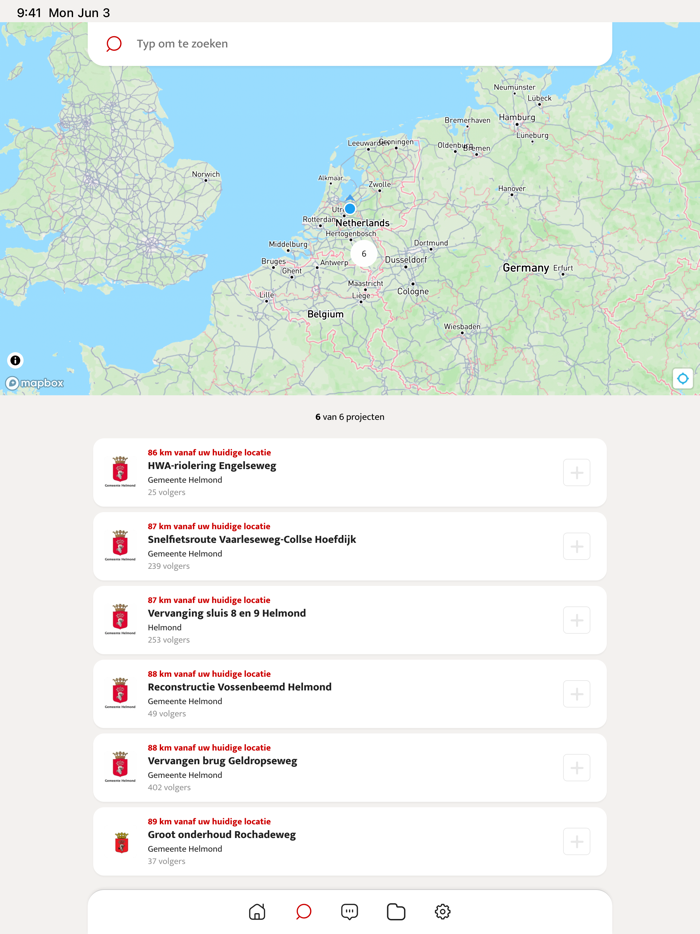Follow Groot onderhoud Rochadeweg with plus button
This screenshot has height=934, width=700.
(577, 842)
